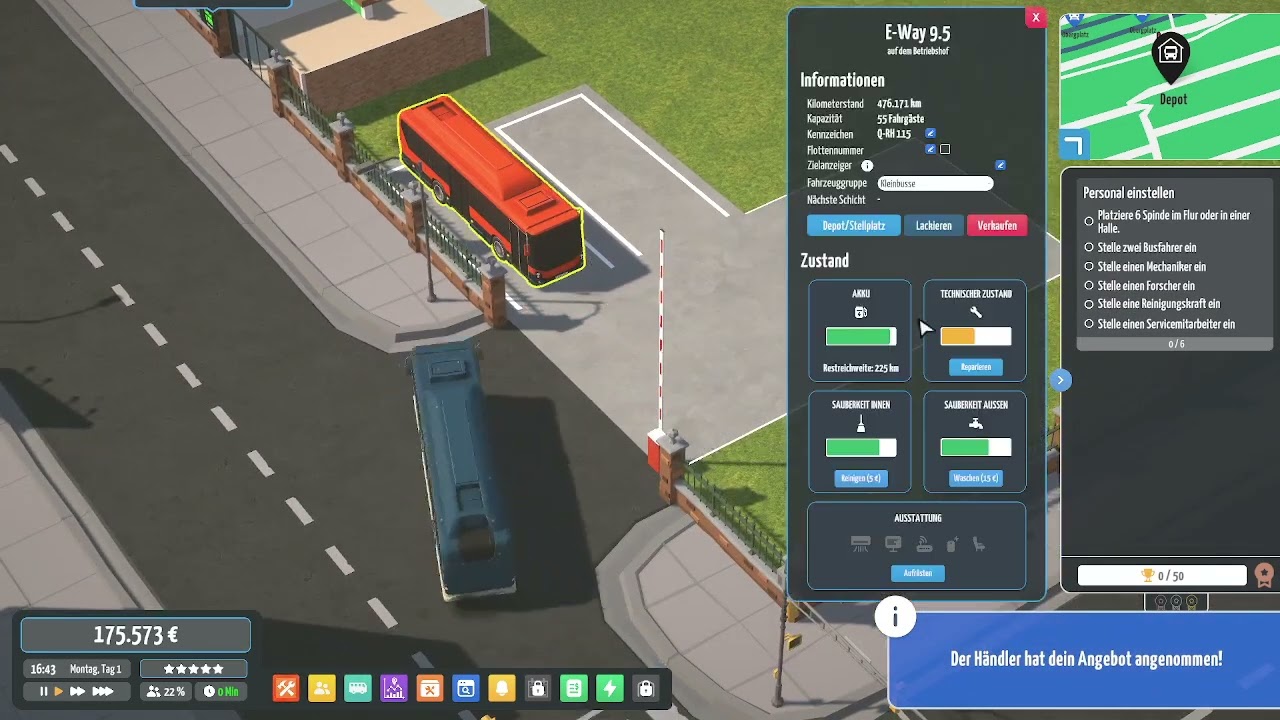Pause the game time
This screenshot has height=720, width=1280.
(43, 691)
